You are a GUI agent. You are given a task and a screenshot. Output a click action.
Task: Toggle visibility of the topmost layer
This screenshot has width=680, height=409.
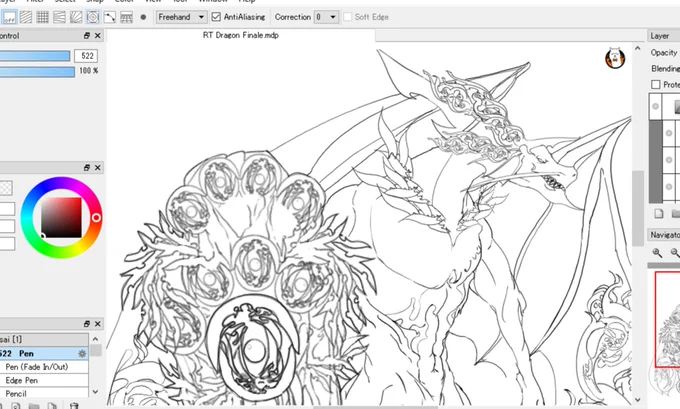pyautogui.click(x=656, y=106)
